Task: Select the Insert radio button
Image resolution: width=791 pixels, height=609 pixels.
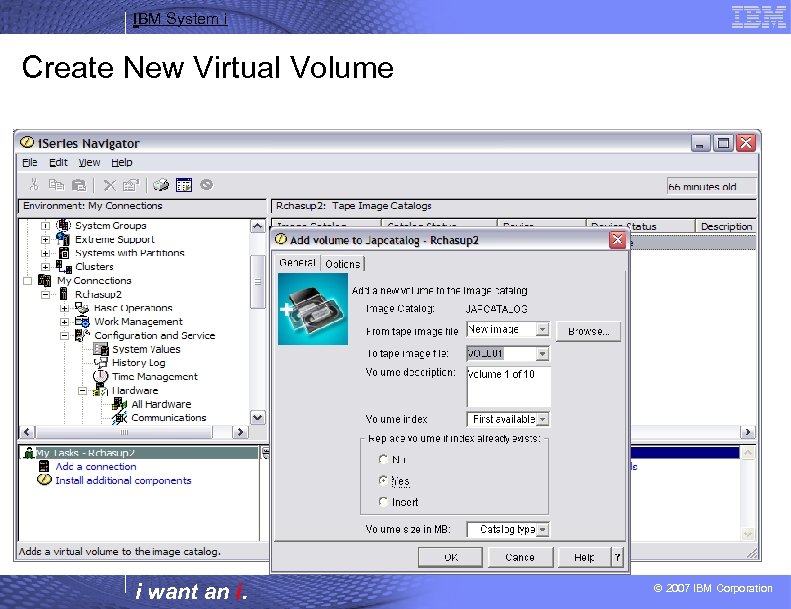Action: tap(383, 502)
